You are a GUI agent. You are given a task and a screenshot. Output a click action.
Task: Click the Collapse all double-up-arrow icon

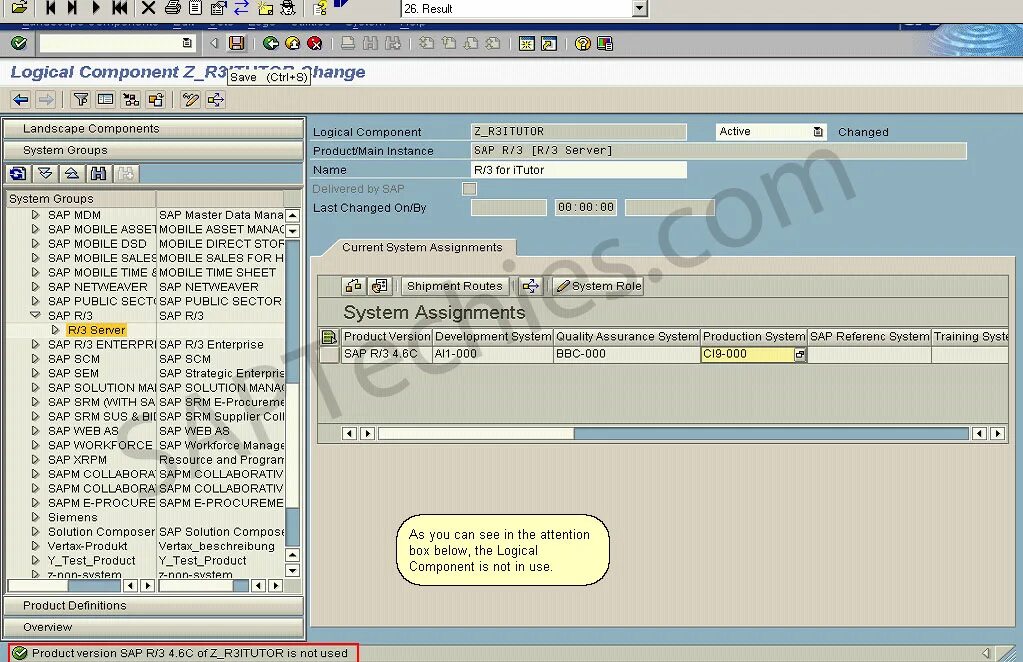(x=72, y=173)
